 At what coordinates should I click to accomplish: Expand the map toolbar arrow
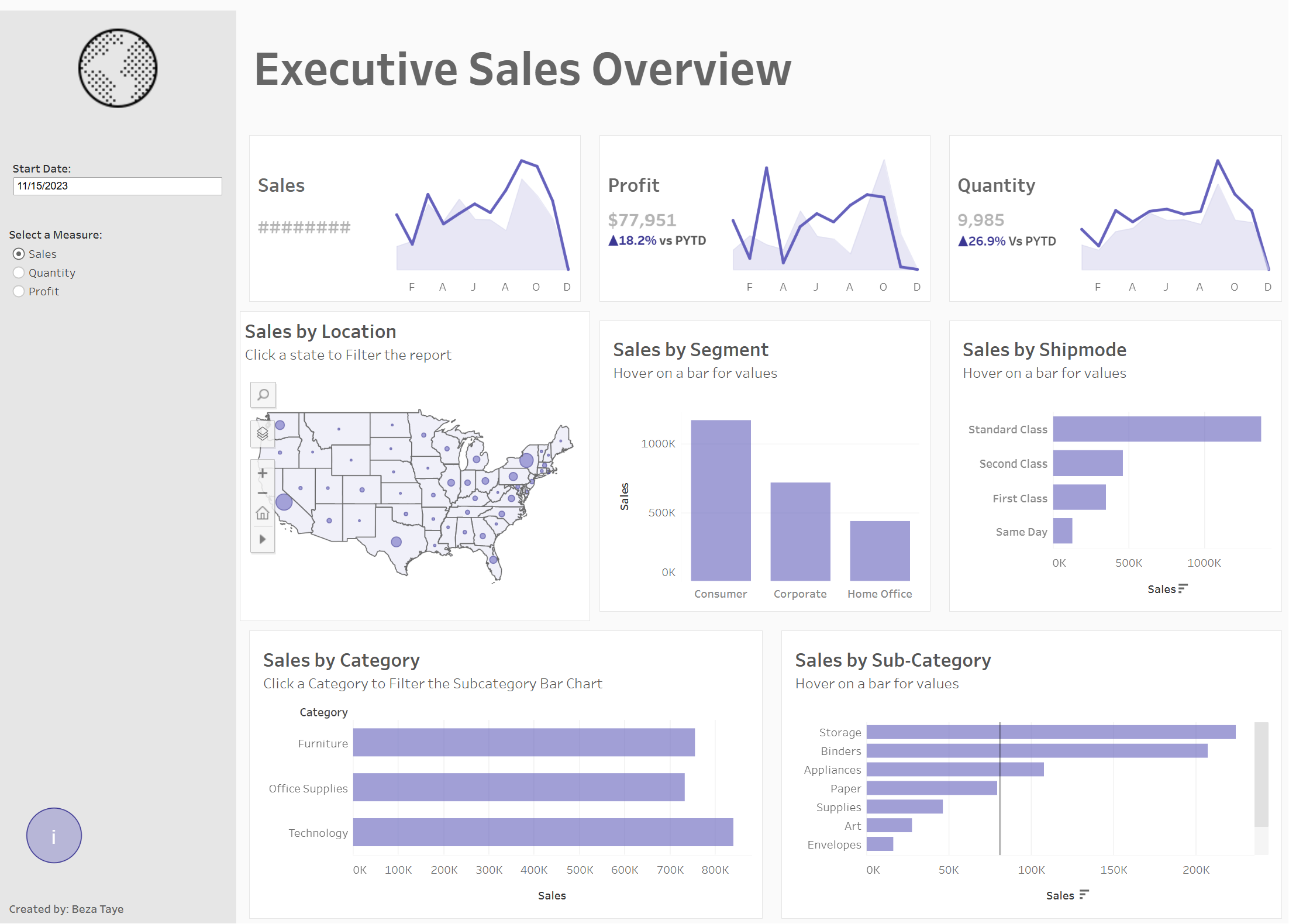click(x=263, y=539)
